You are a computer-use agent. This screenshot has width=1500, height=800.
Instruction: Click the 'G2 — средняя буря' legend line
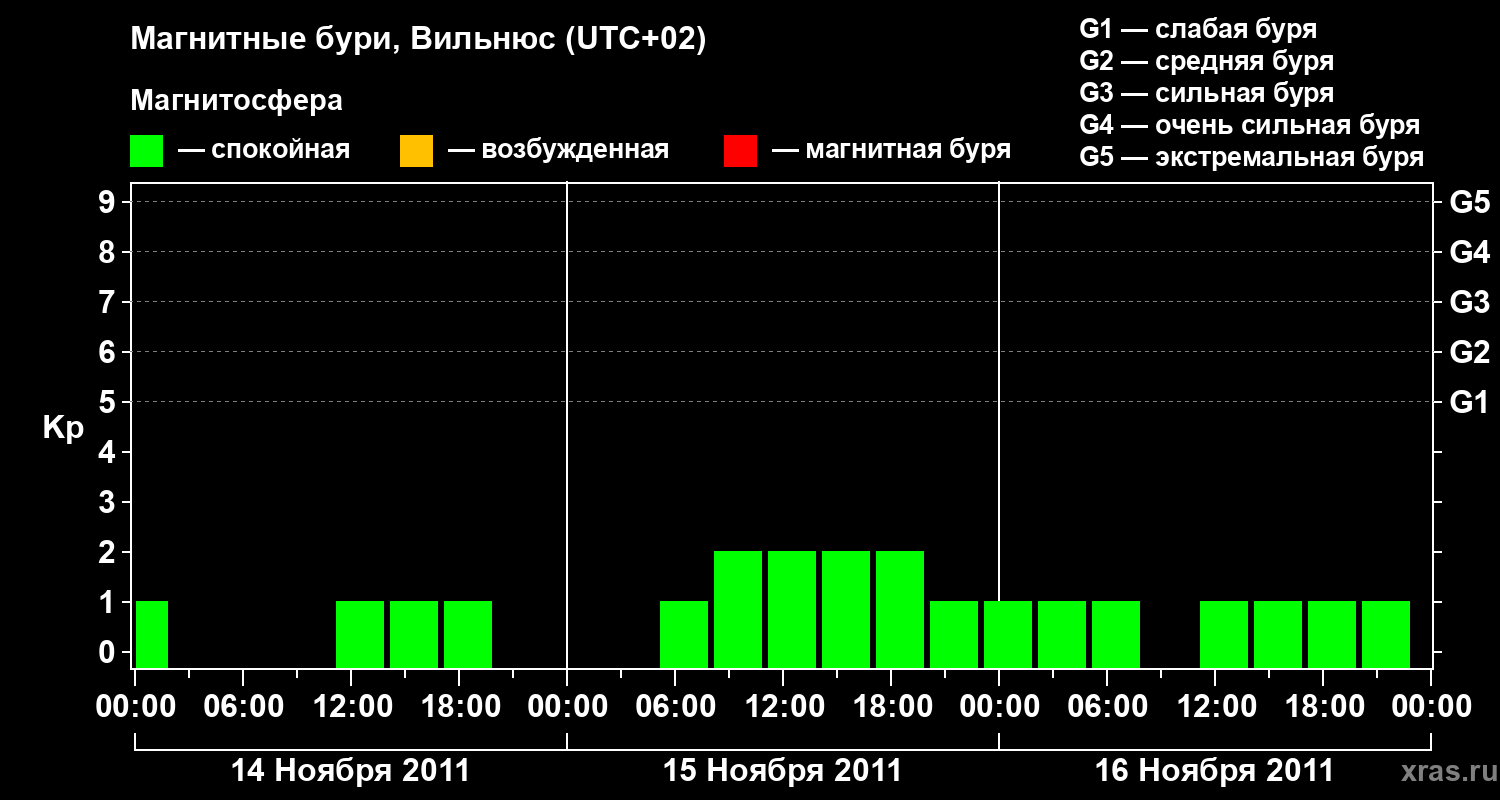(1207, 61)
